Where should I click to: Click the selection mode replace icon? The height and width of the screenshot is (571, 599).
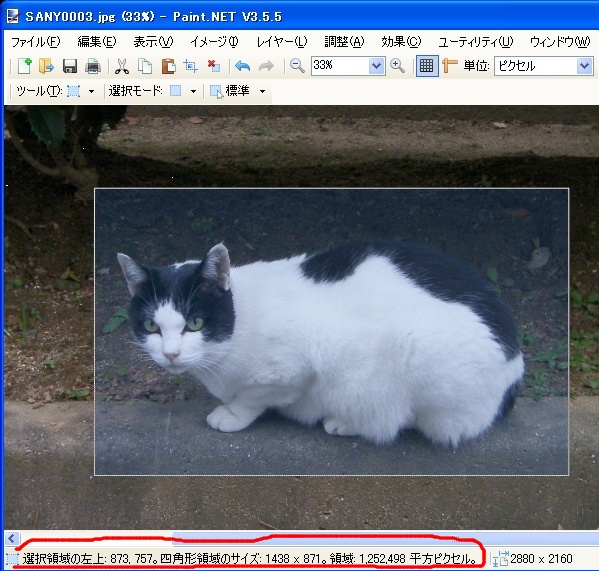click(175, 91)
